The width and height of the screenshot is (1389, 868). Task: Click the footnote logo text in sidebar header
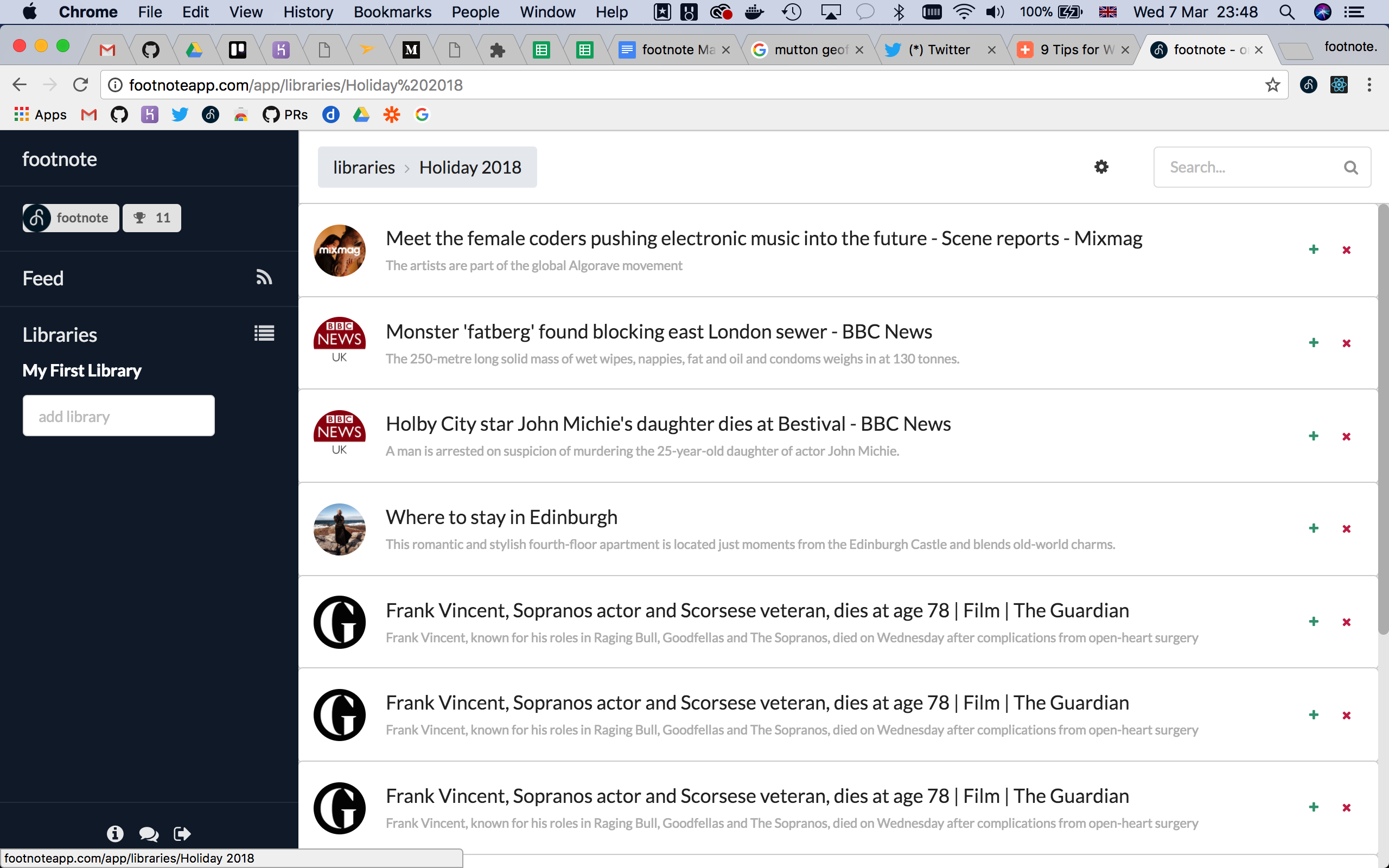(59, 159)
